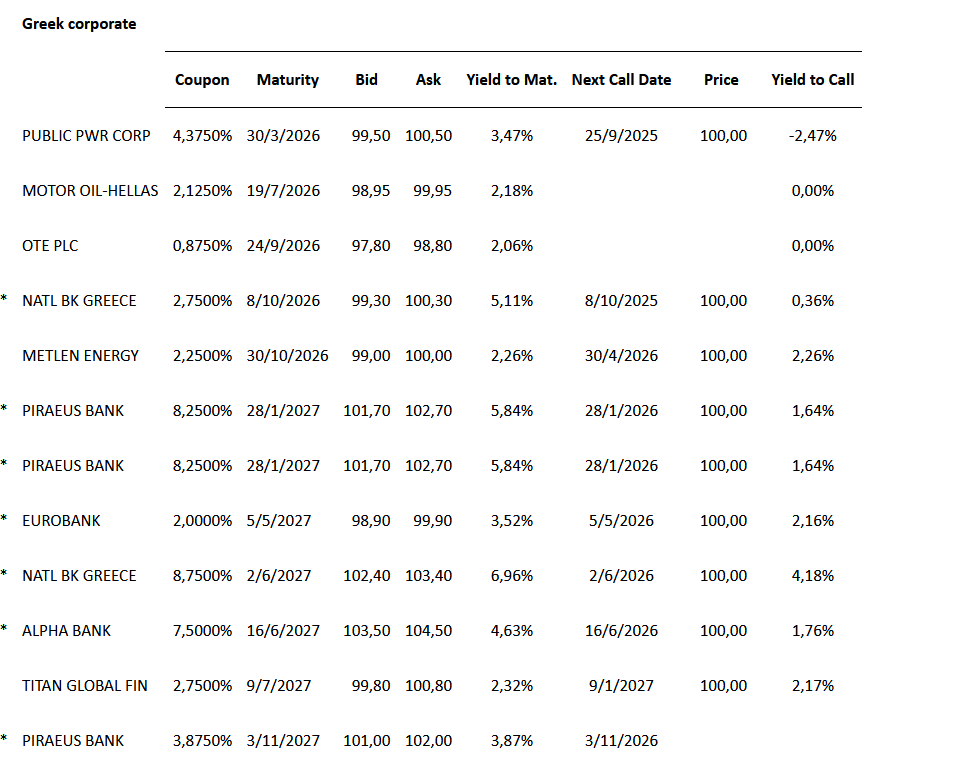Select the EUROBANK row label
Image resolution: width=970 pixels, height=764 pixels.
tap(61, 521)
